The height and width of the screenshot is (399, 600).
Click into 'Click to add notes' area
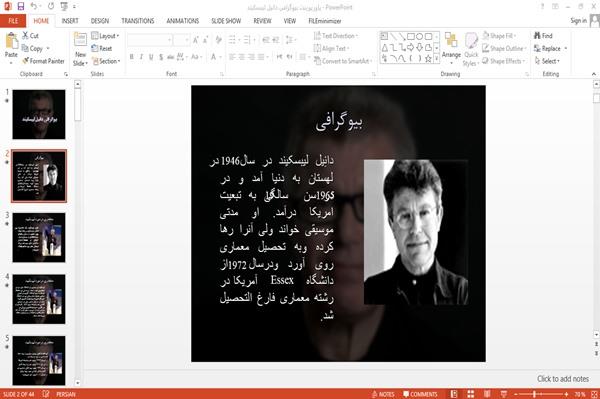click(x=562, y=379)
